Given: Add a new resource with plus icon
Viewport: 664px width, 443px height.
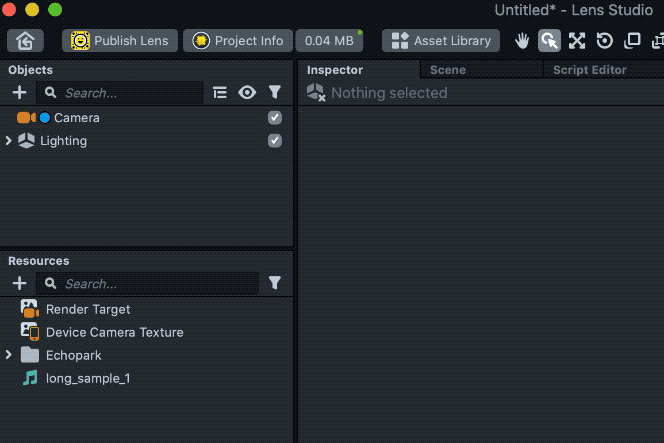Looking at the screenshot, I should pyautogui.click(x=19, y=284).
